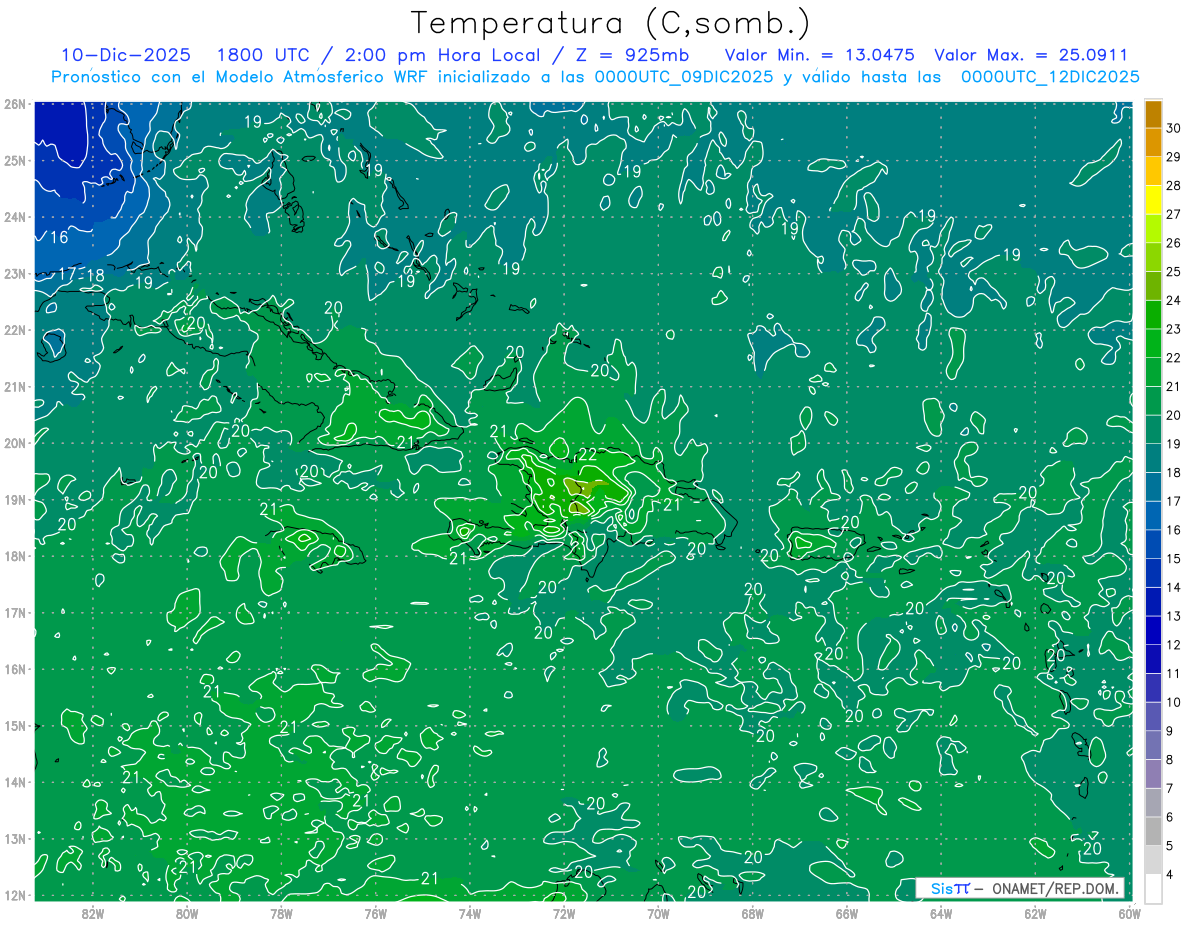Click the "13" label on the color scale
1200x927 pixels.
tap(1173, 616)
